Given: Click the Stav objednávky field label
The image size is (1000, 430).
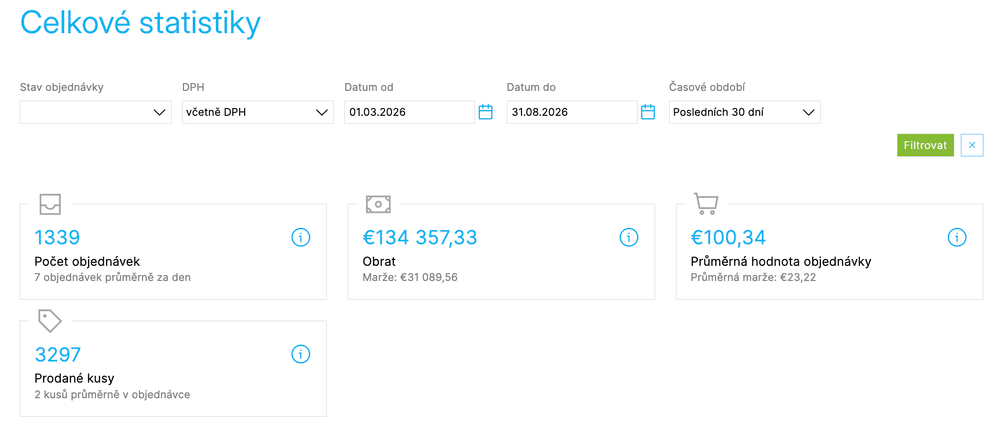Looking at the screenshot, I should [x=61, y=87].
